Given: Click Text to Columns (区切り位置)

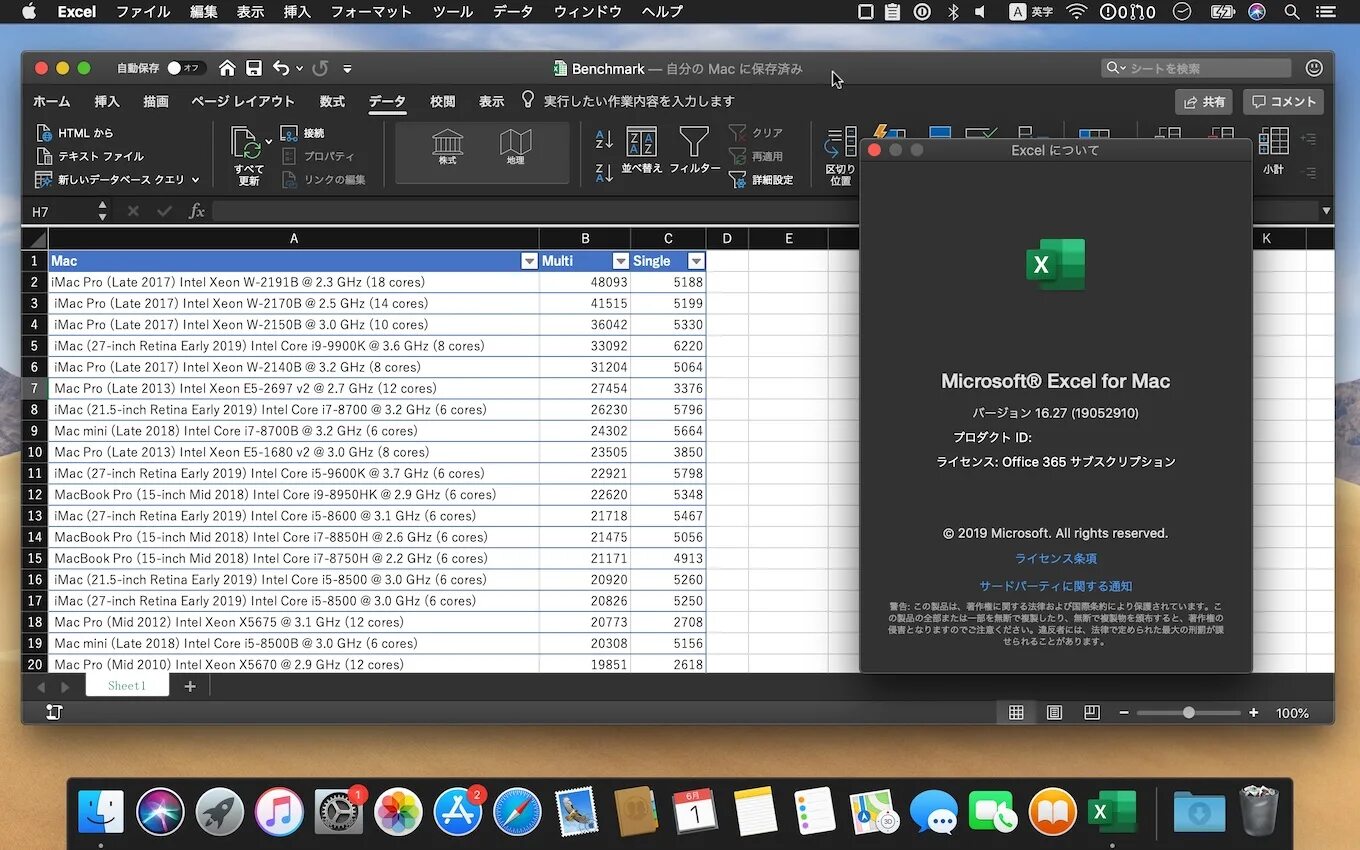Looking at the screenshot, I should (840, 156).
